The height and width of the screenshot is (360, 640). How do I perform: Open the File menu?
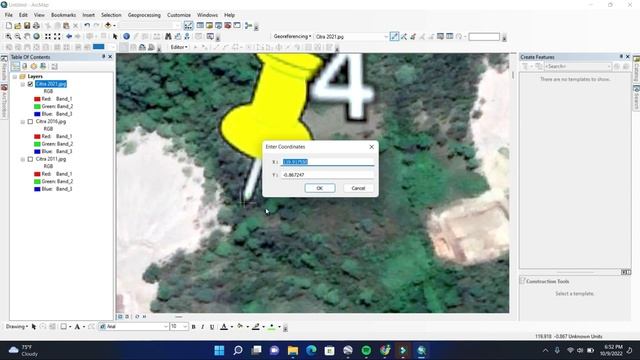[x=9, y=15]
